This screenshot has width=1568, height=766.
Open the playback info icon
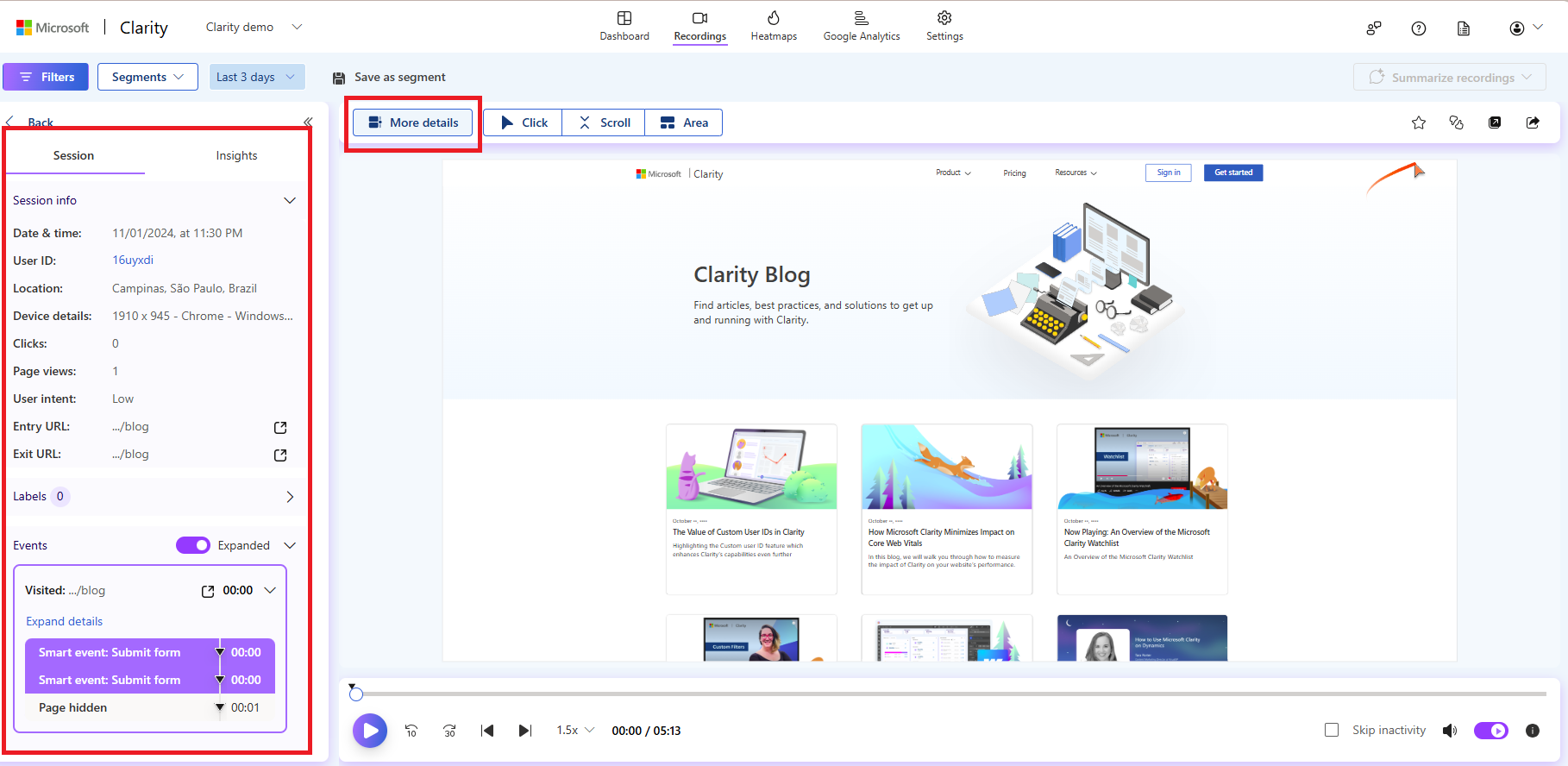click(x=1533, y=731)
